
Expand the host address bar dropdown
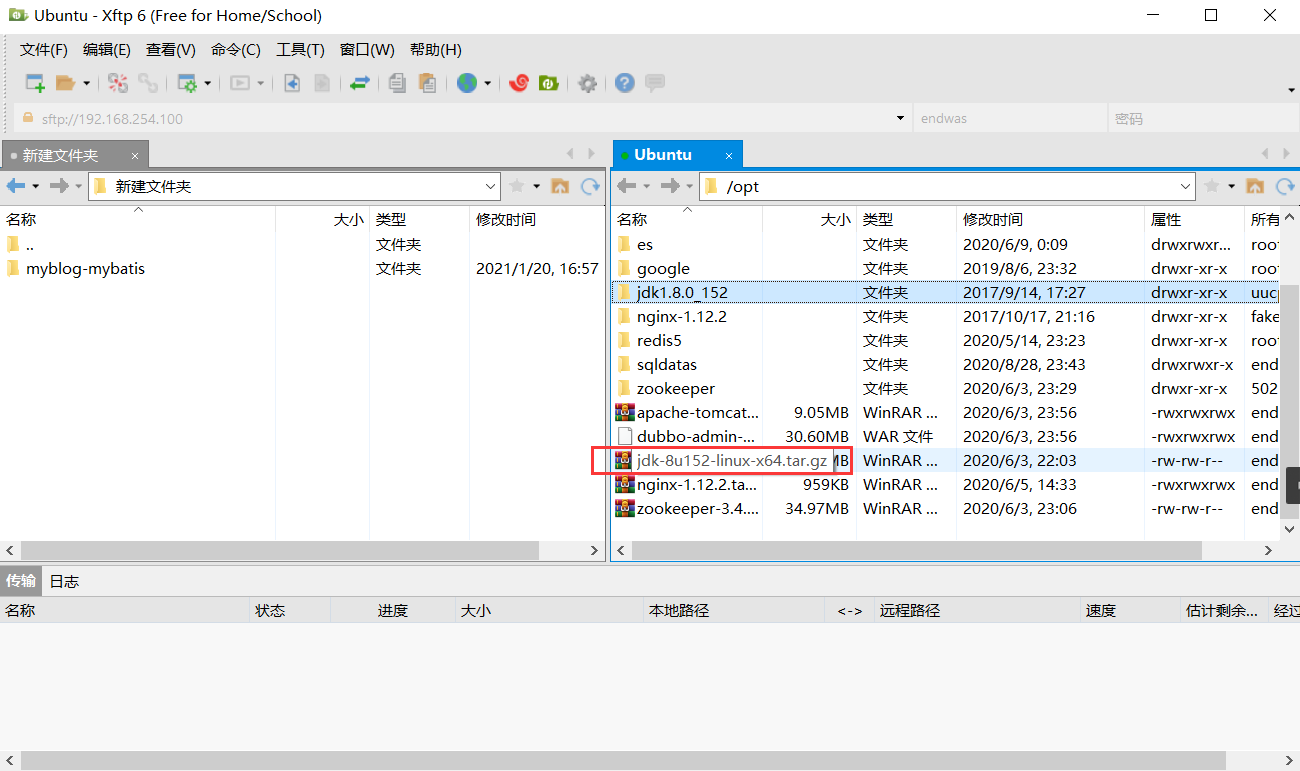click(x=899, y=118)
